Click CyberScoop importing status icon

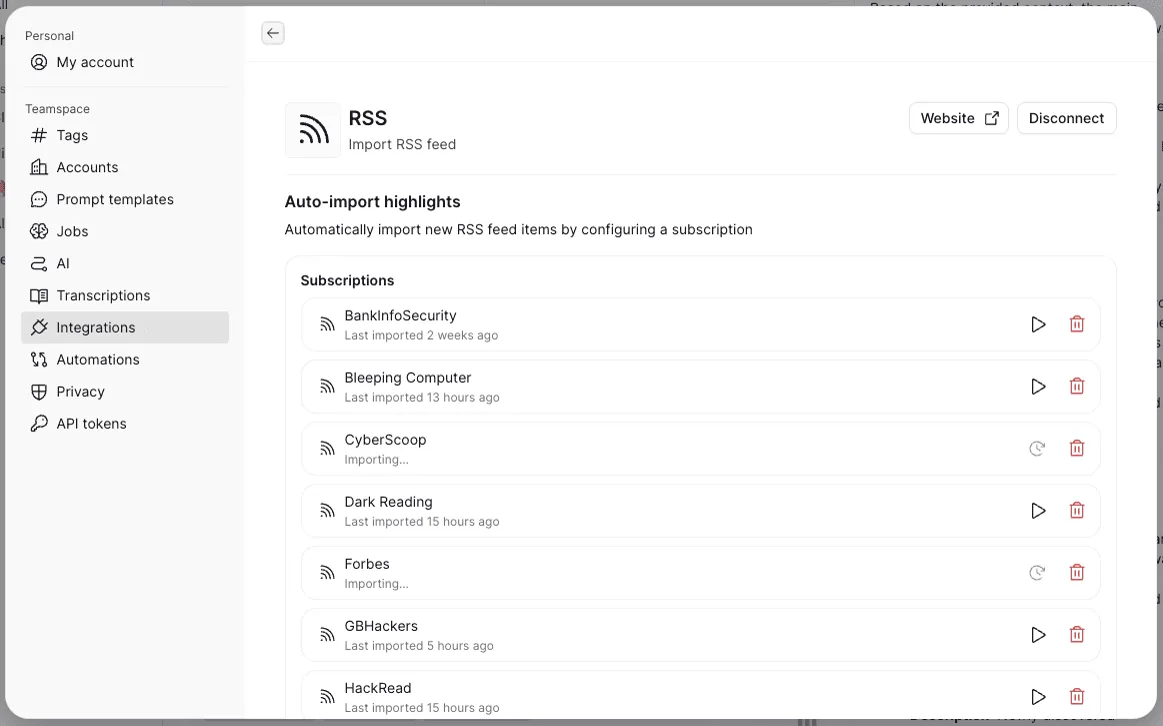1037,448
